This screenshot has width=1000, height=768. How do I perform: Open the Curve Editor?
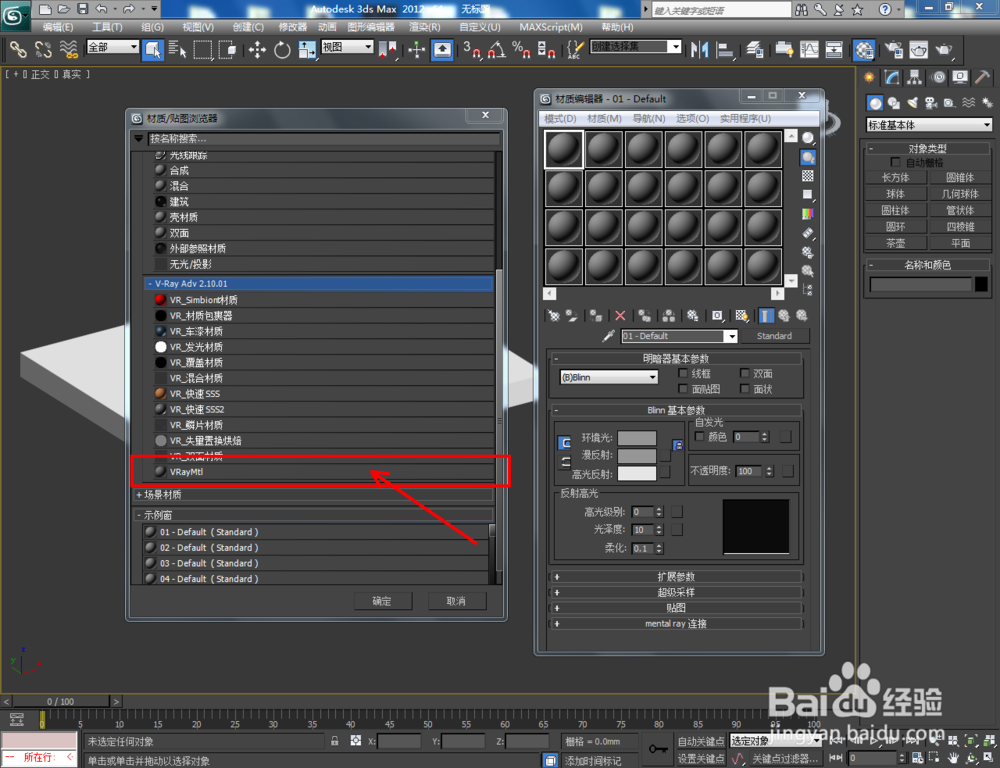(x=809, y=49)
